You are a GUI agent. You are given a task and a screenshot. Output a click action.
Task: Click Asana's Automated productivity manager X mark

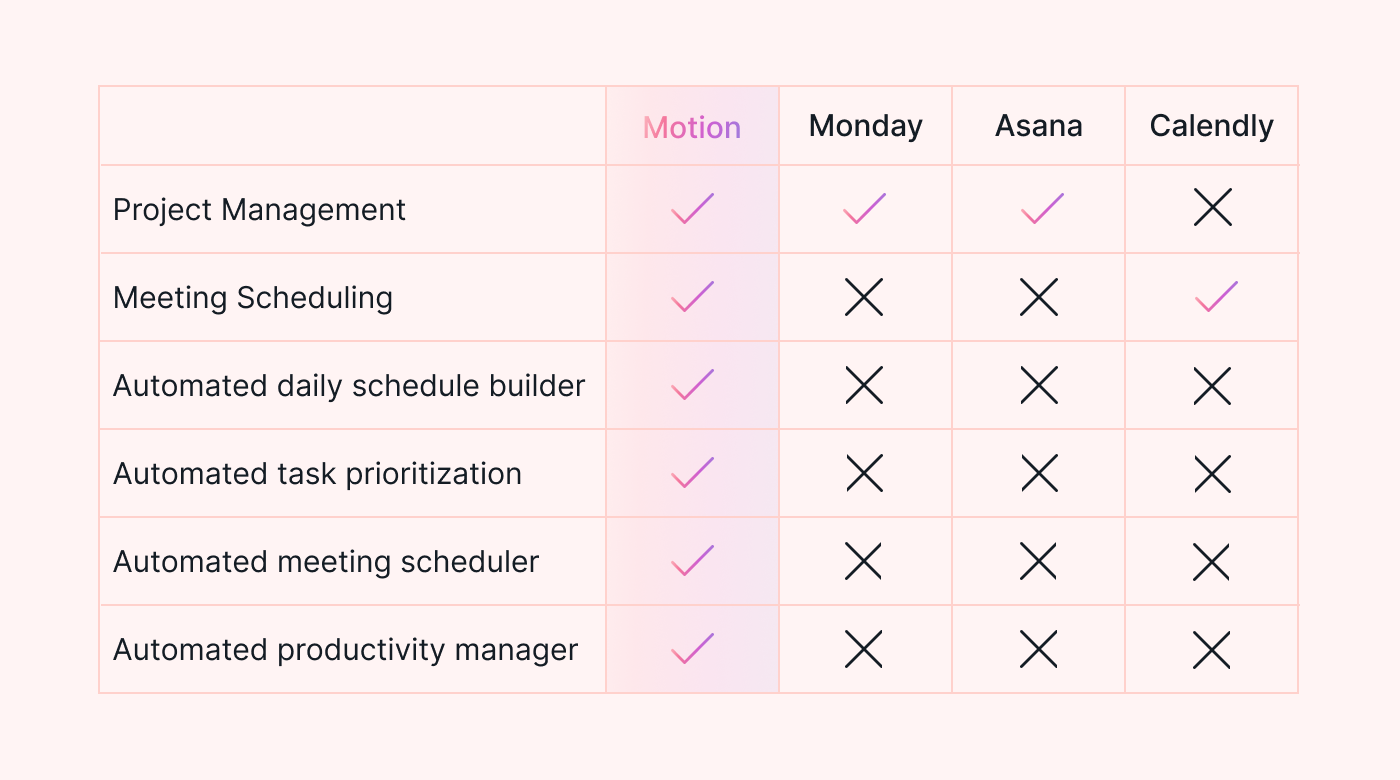tap(1039, 650)
